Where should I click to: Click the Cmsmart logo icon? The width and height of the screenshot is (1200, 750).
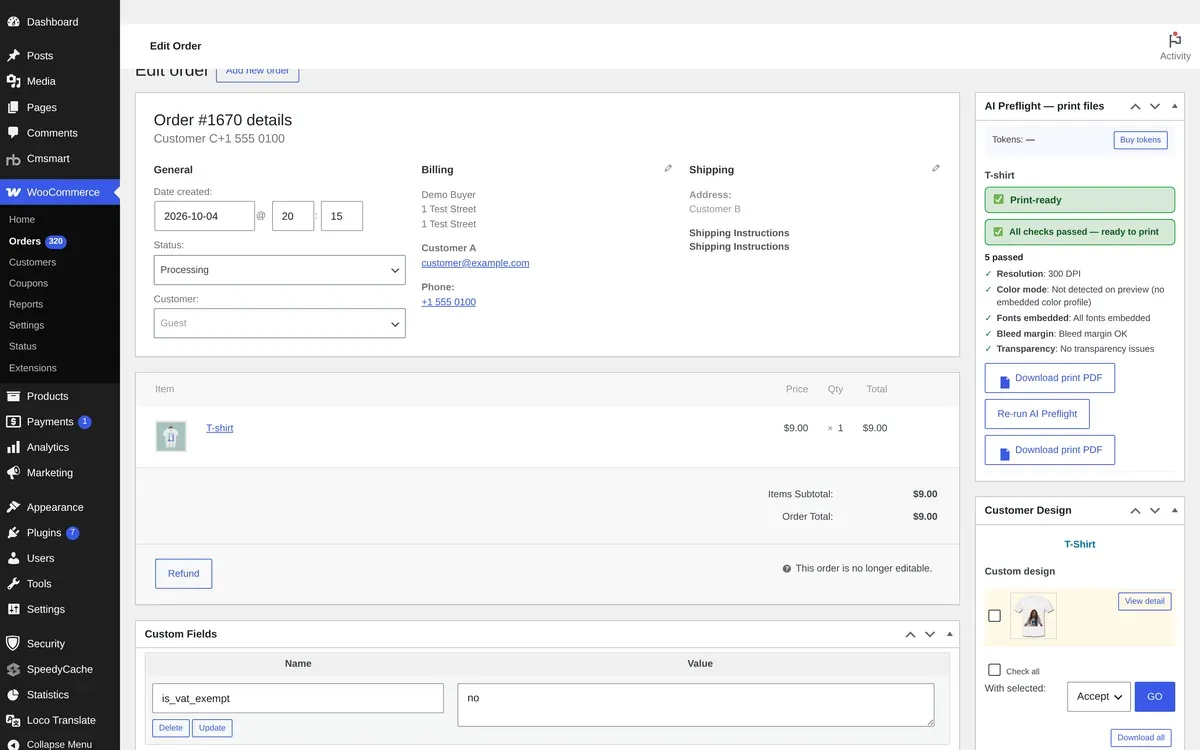tap(13, 158)
